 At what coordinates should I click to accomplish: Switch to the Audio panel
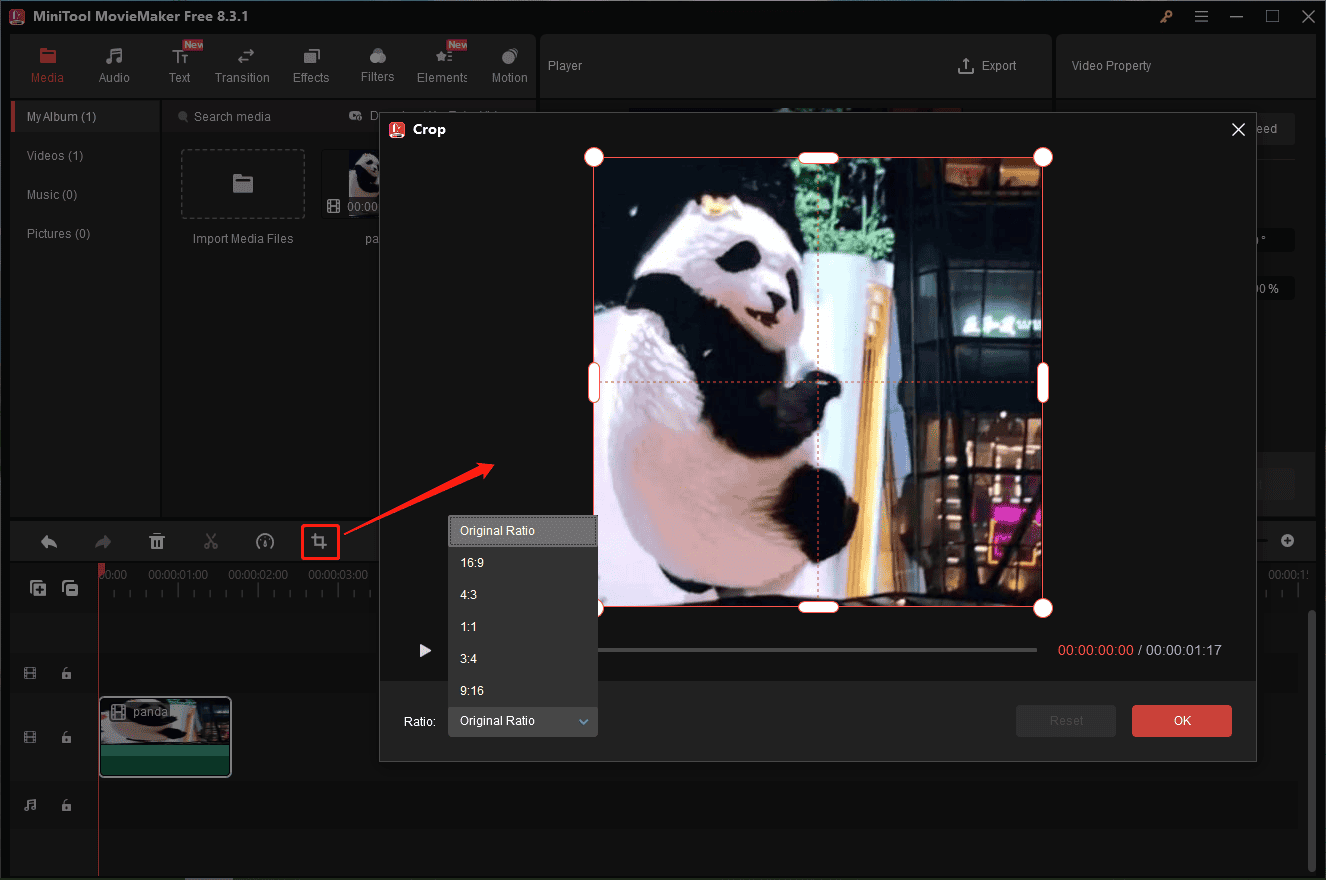click(x=113, y=63)
